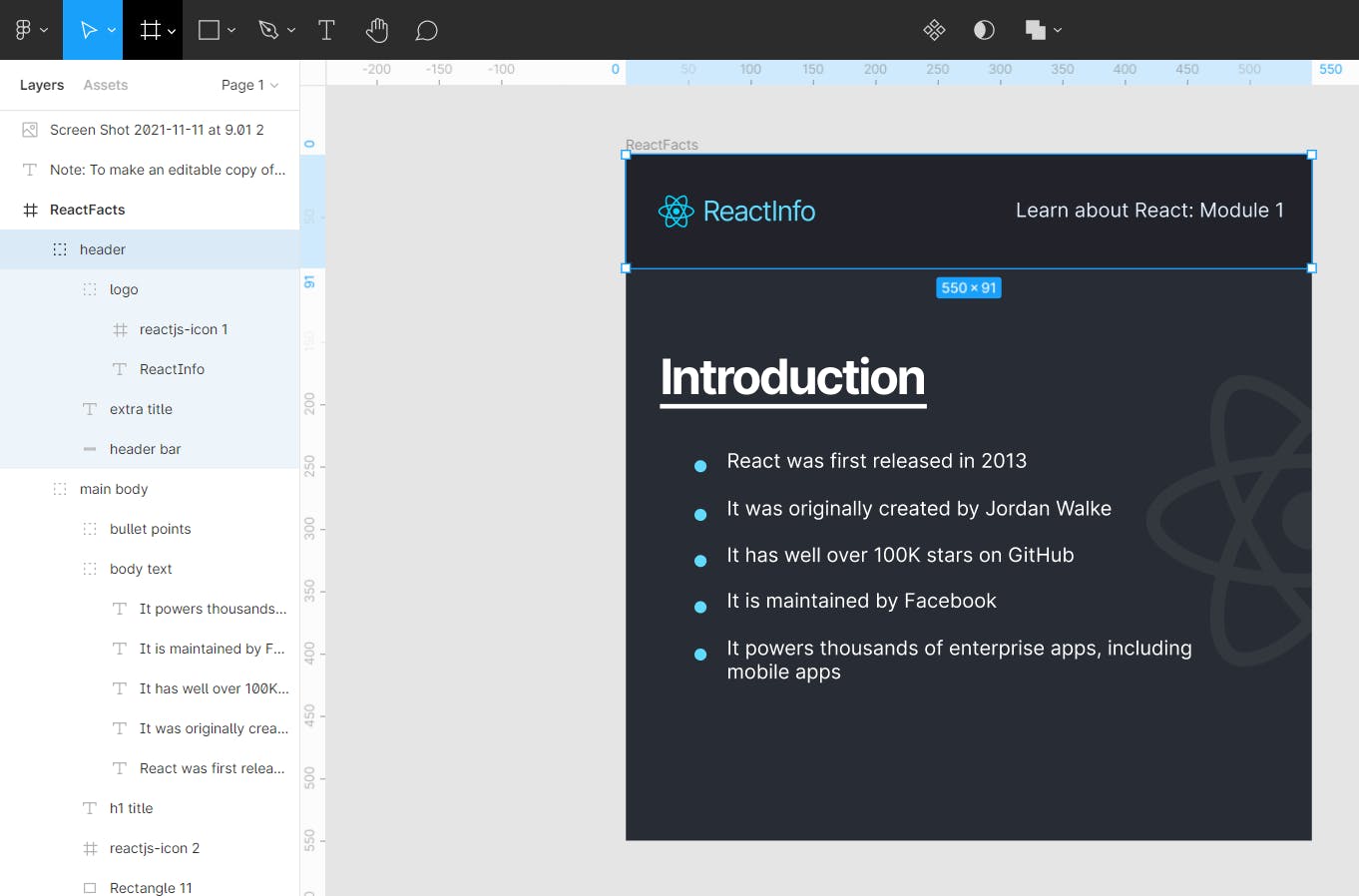Screen dimensions: 1359x896
Task: Select the Move tool
Action: (x=88, y=30)
